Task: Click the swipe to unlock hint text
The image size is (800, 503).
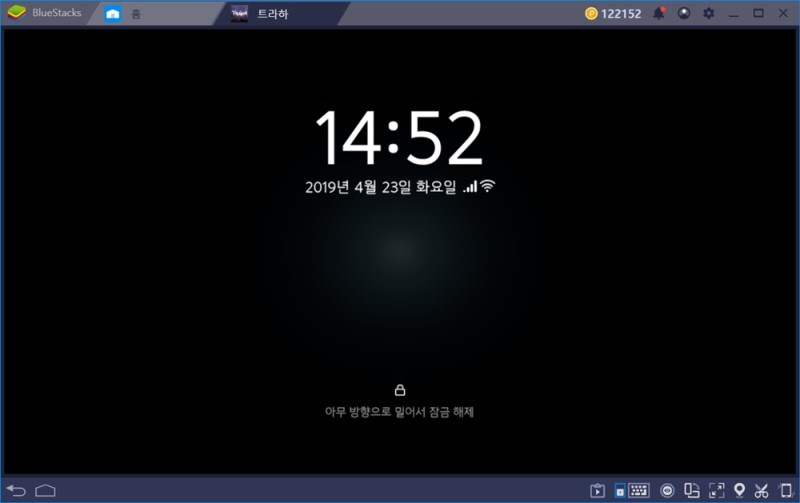Action: [399, 412]
